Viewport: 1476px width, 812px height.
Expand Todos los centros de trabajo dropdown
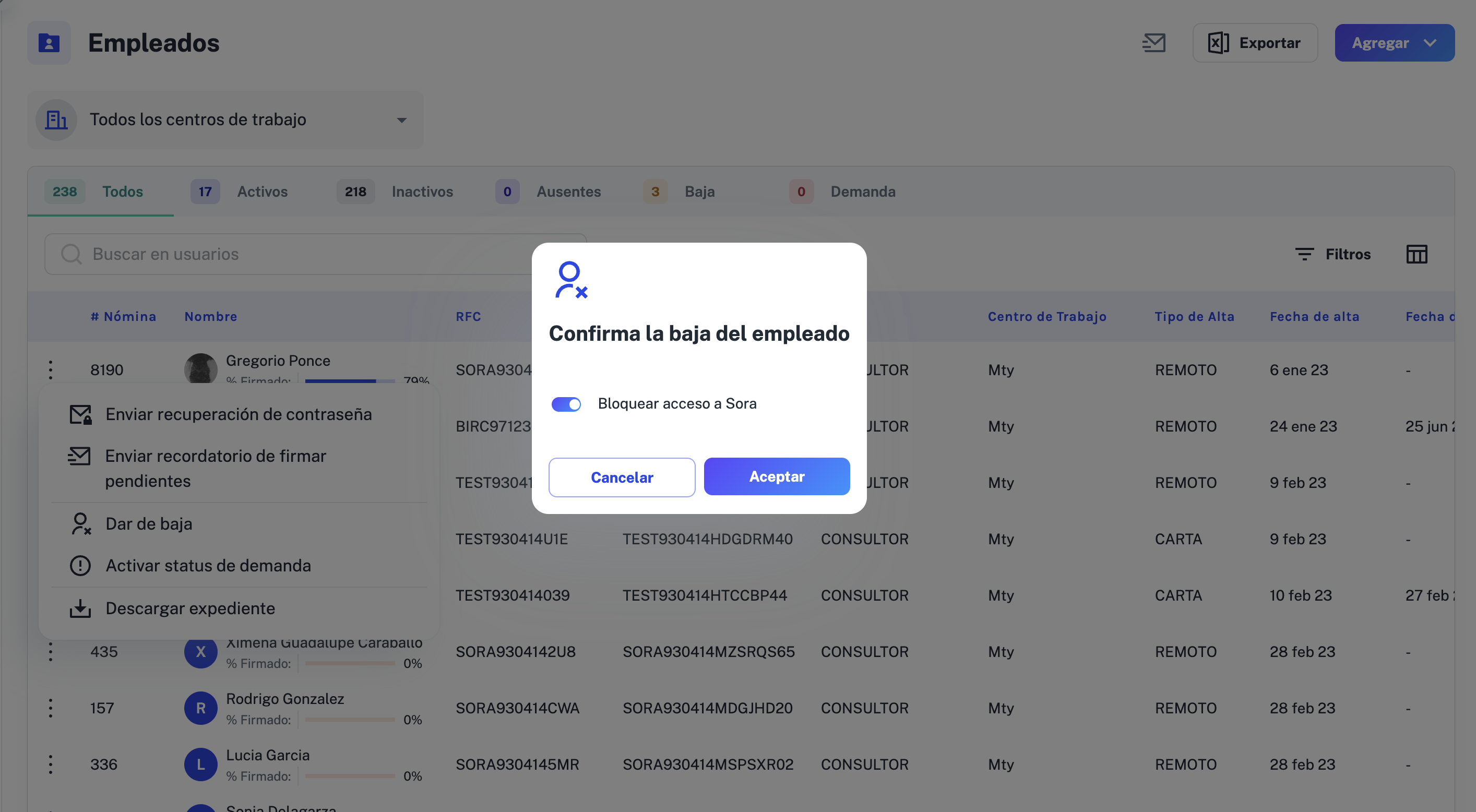point(225,120)
